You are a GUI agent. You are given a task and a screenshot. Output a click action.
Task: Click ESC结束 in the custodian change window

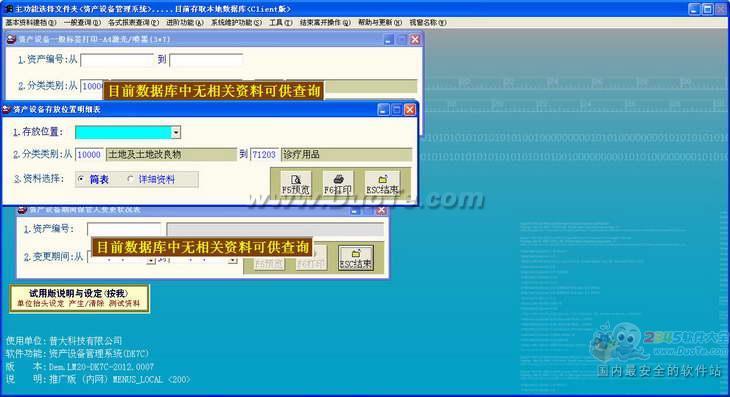[356, 258]
